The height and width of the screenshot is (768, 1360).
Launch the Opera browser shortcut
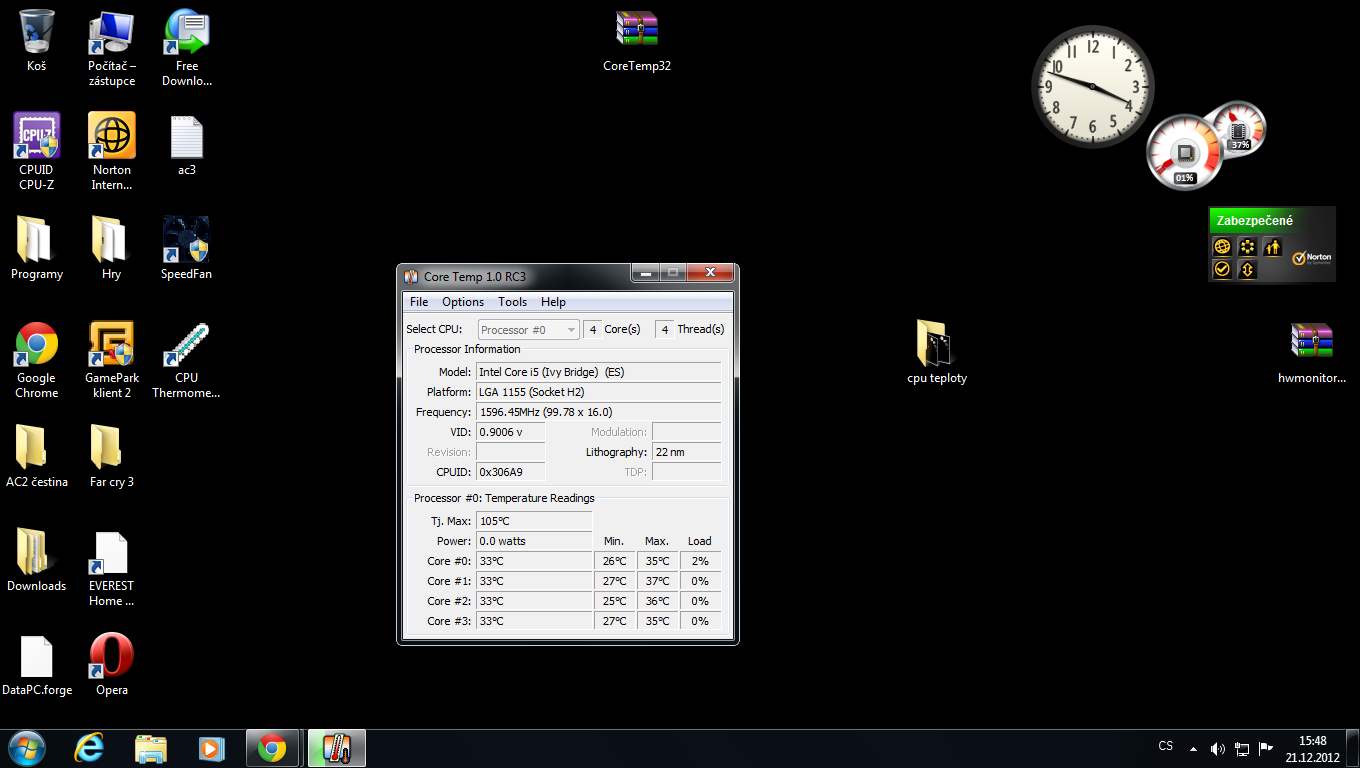112,665
